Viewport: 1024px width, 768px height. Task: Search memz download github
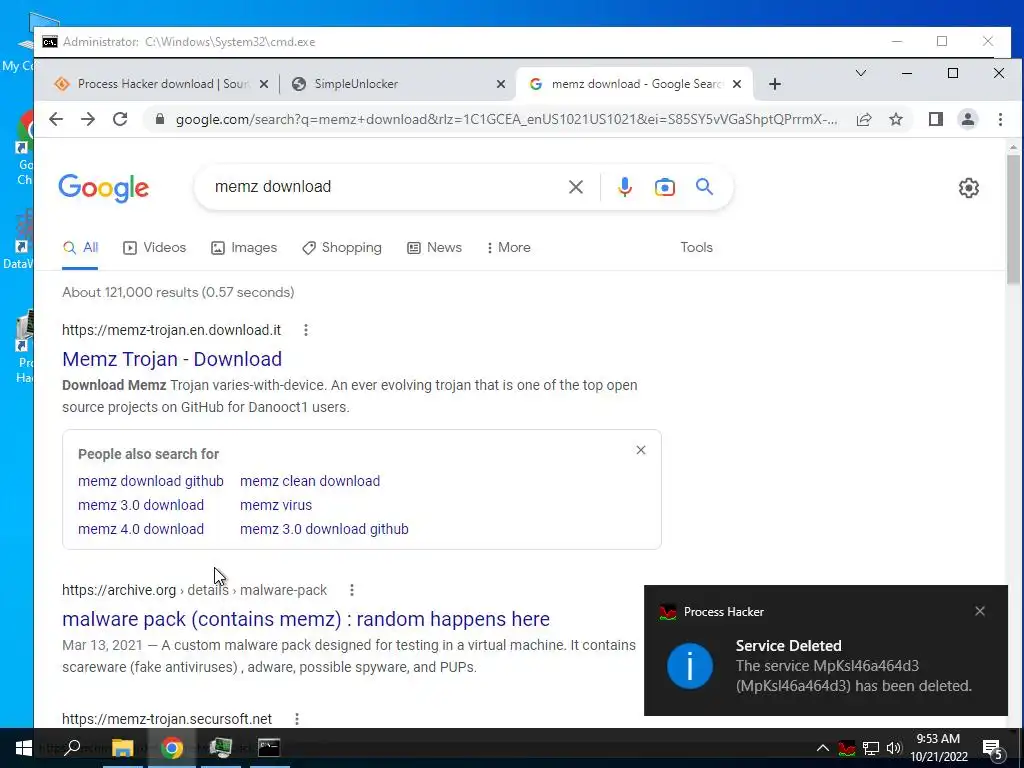[x=151, y=481]
